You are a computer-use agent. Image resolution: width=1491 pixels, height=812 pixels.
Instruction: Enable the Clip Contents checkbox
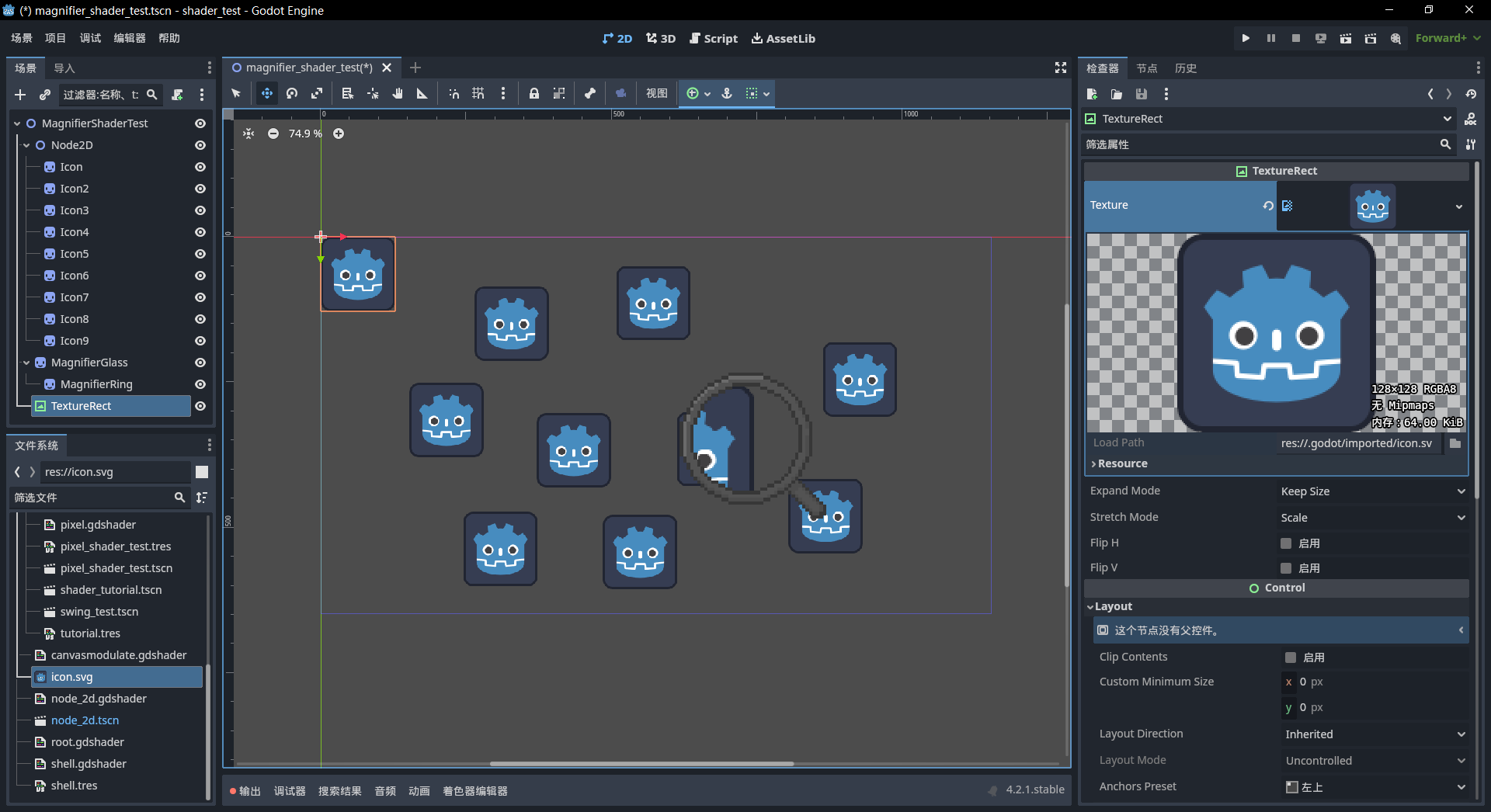tap(1291, 658)
